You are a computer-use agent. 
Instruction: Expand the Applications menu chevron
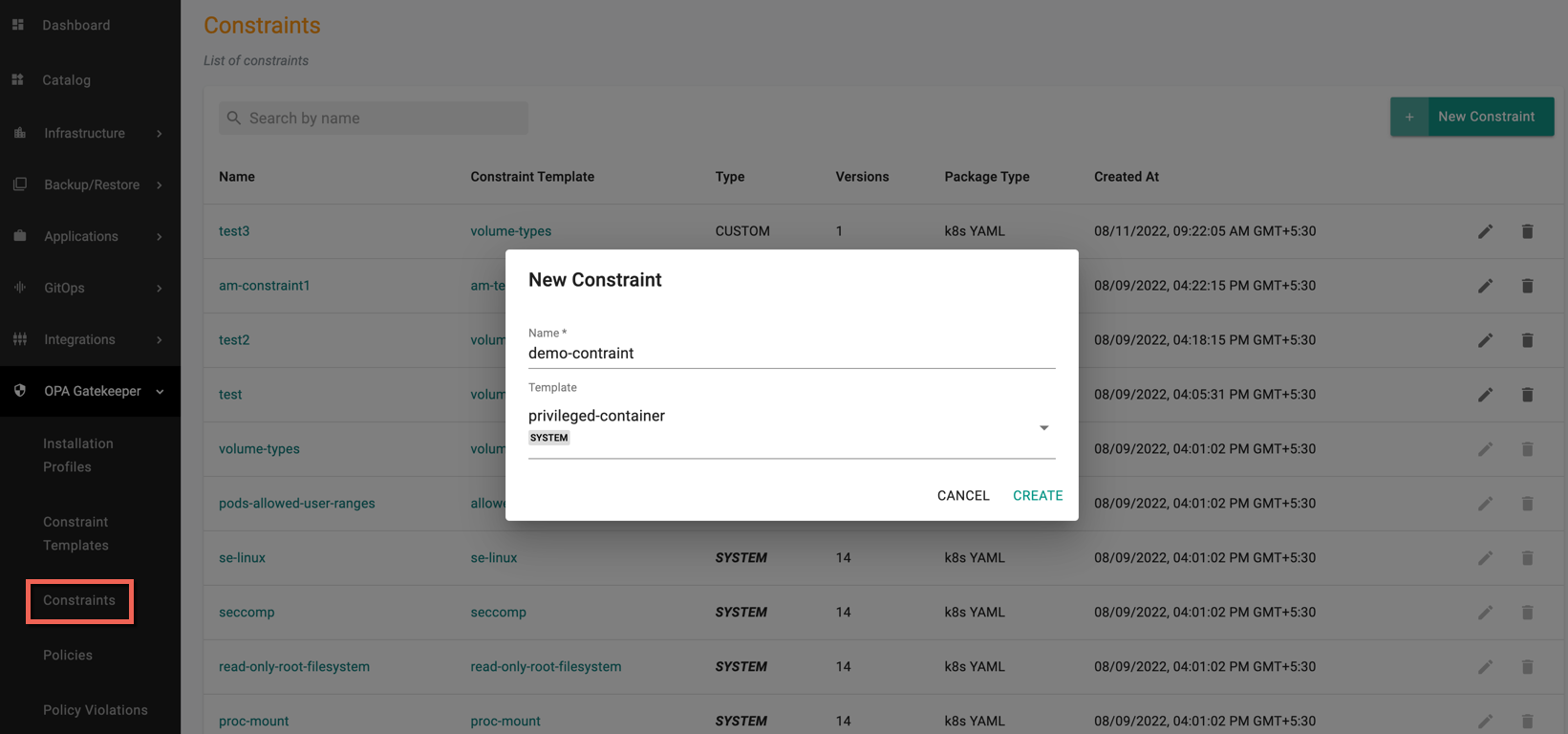[160, 237]
